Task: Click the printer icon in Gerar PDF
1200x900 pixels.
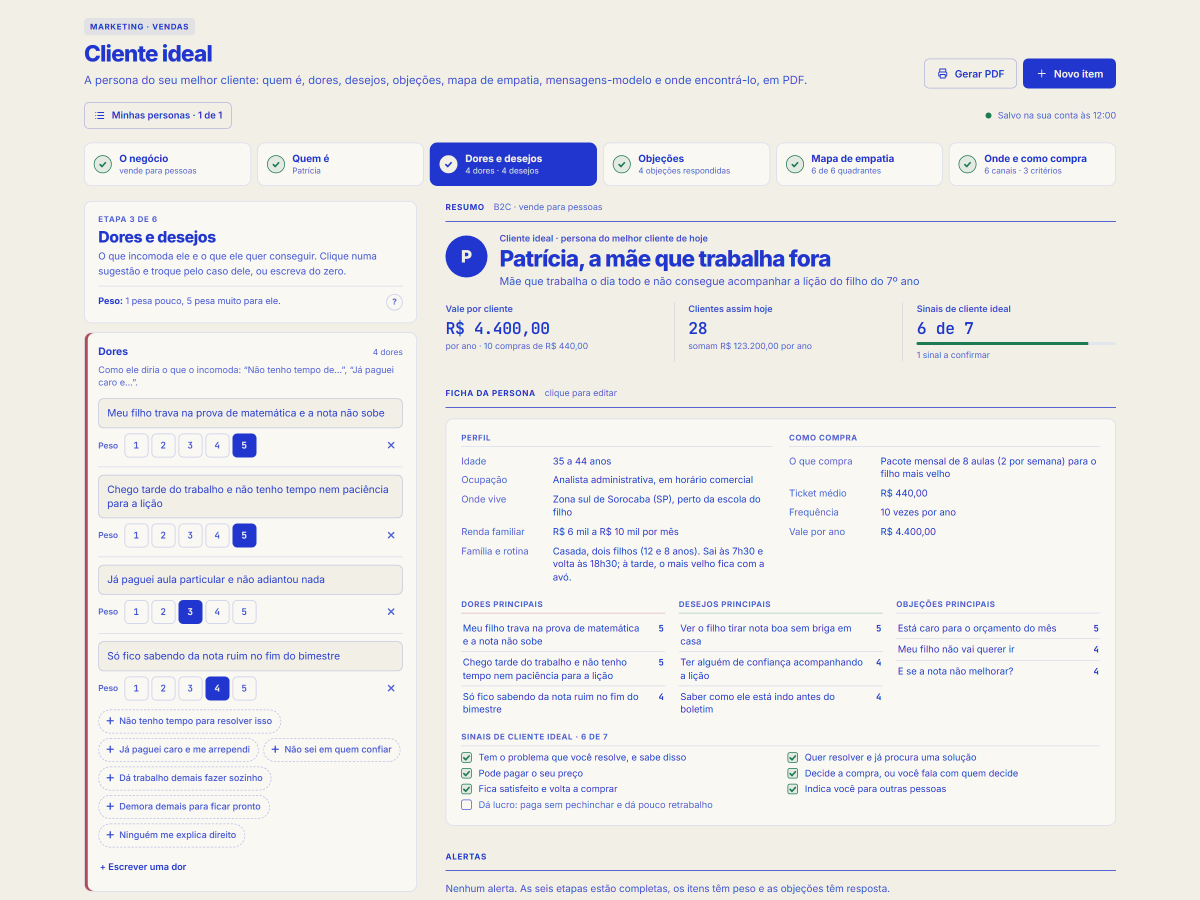Action: 942,74
